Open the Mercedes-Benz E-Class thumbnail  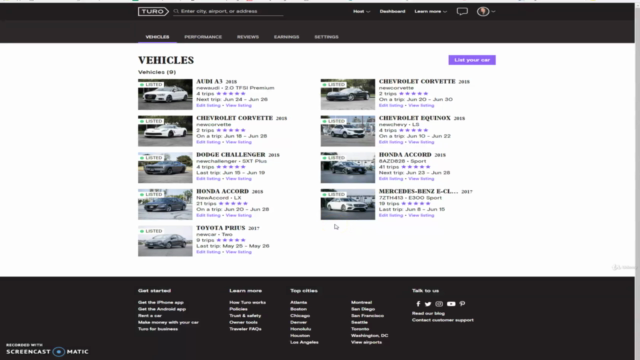[x=347, y=204]
